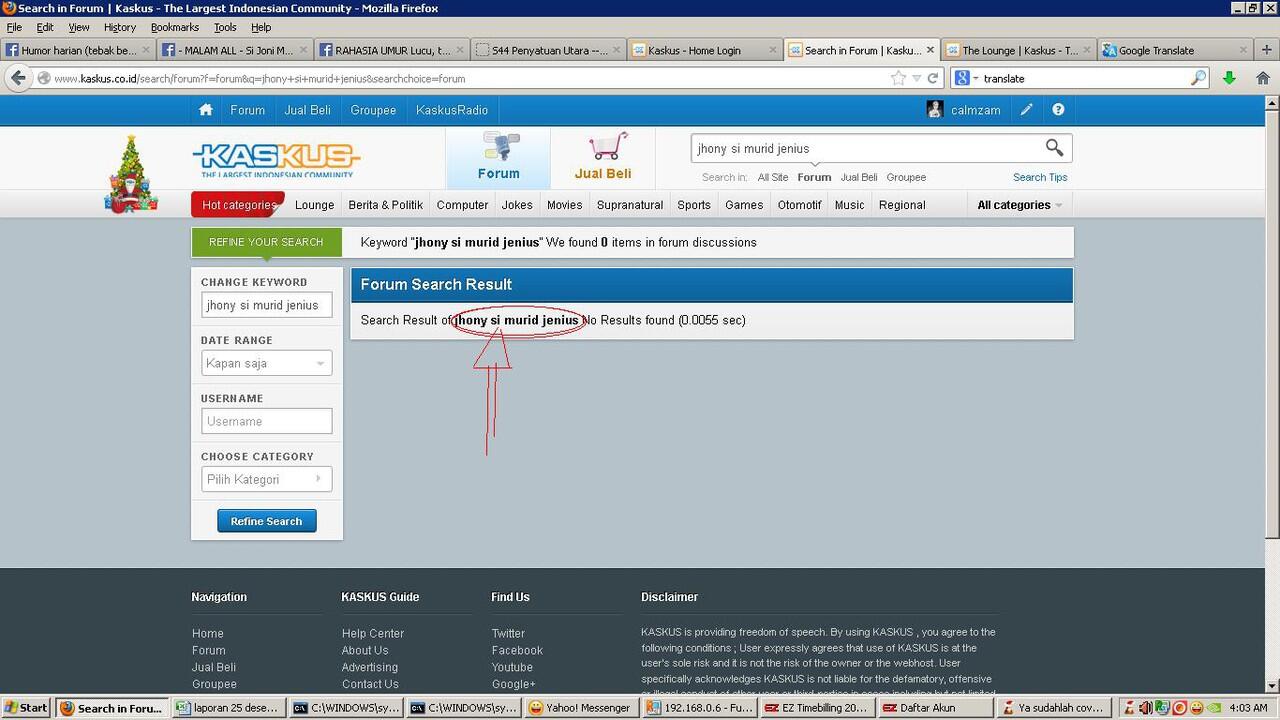Viewport: 1280px width, 720px height.
Task: Search in All Site option
Action: click(x=773, y=177)
